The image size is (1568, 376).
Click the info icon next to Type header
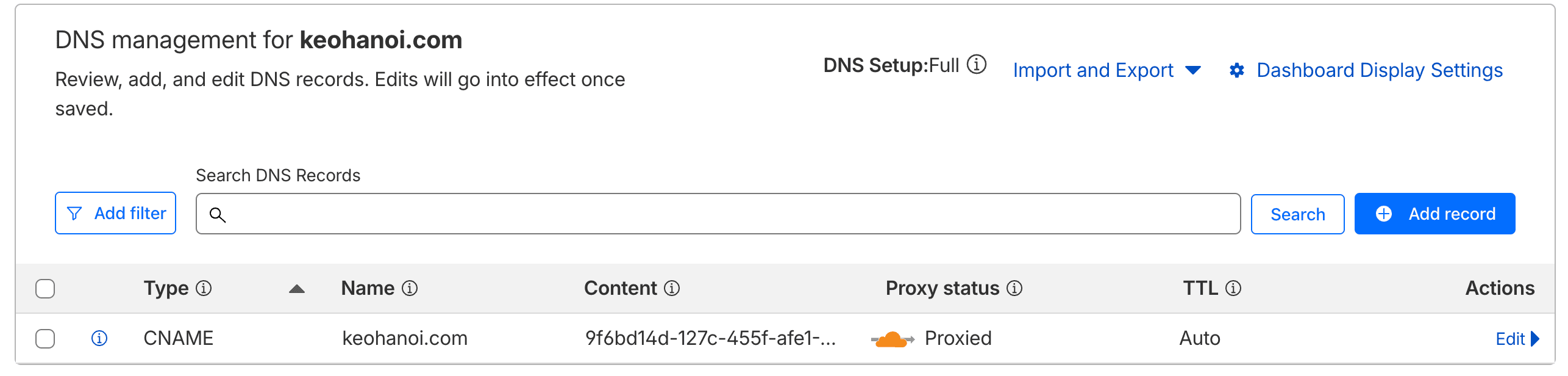coord(204,289)
